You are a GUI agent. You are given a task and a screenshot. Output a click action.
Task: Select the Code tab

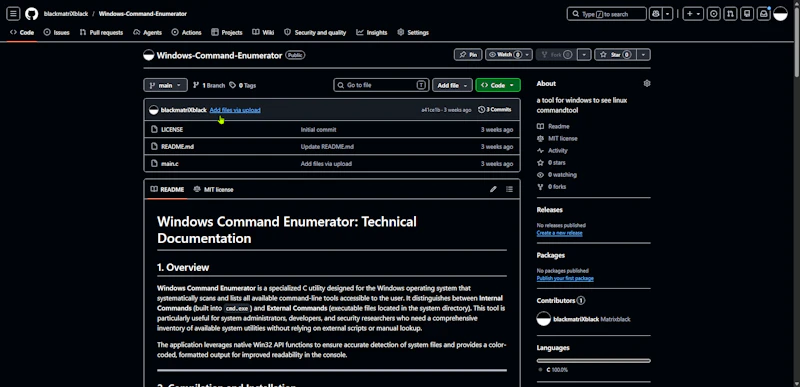(x=21, y=33)
